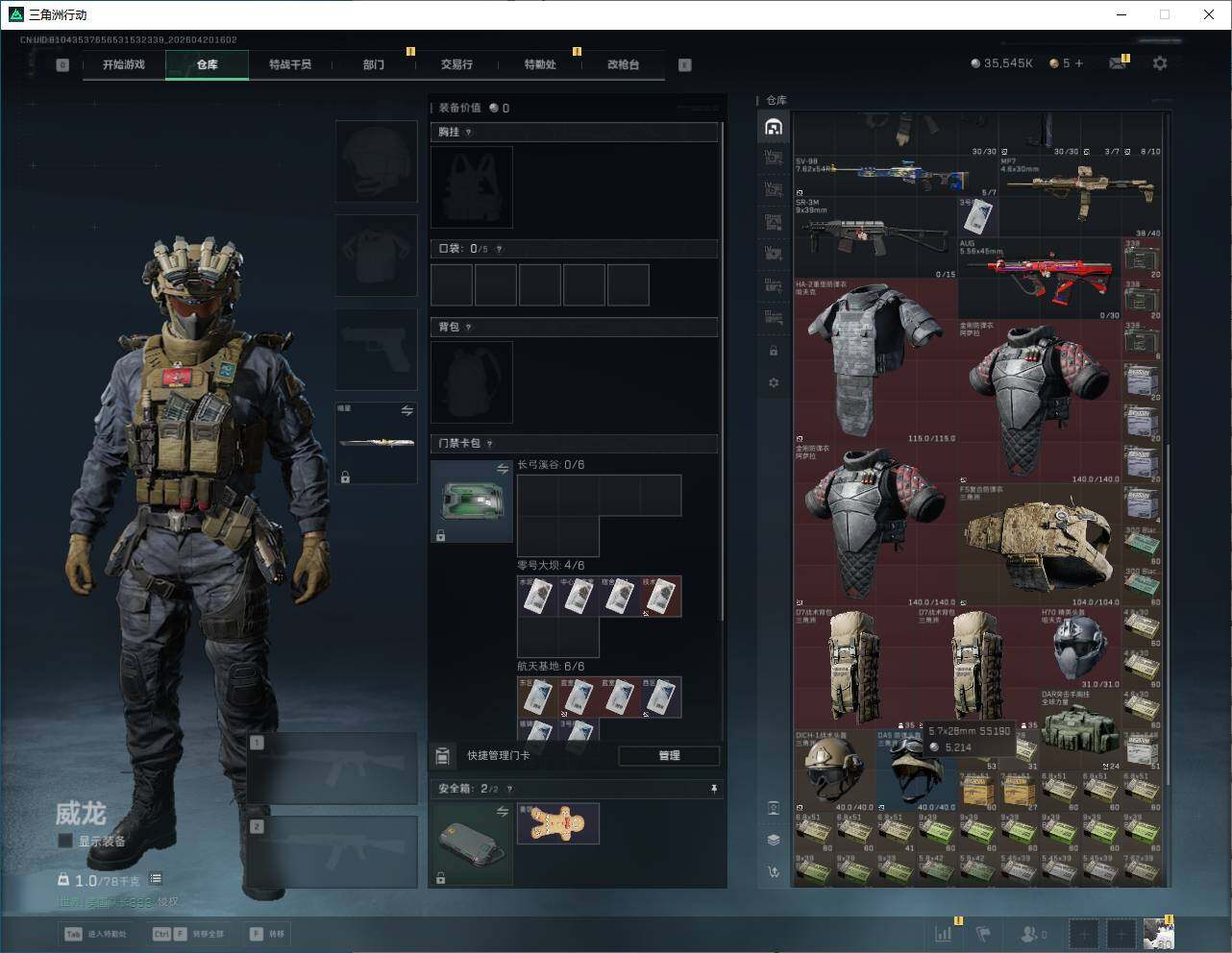The height and width of the screenshot is (953, 1232).
Task: Click the empty primary weapon slot 1
Action: [333, 770]
